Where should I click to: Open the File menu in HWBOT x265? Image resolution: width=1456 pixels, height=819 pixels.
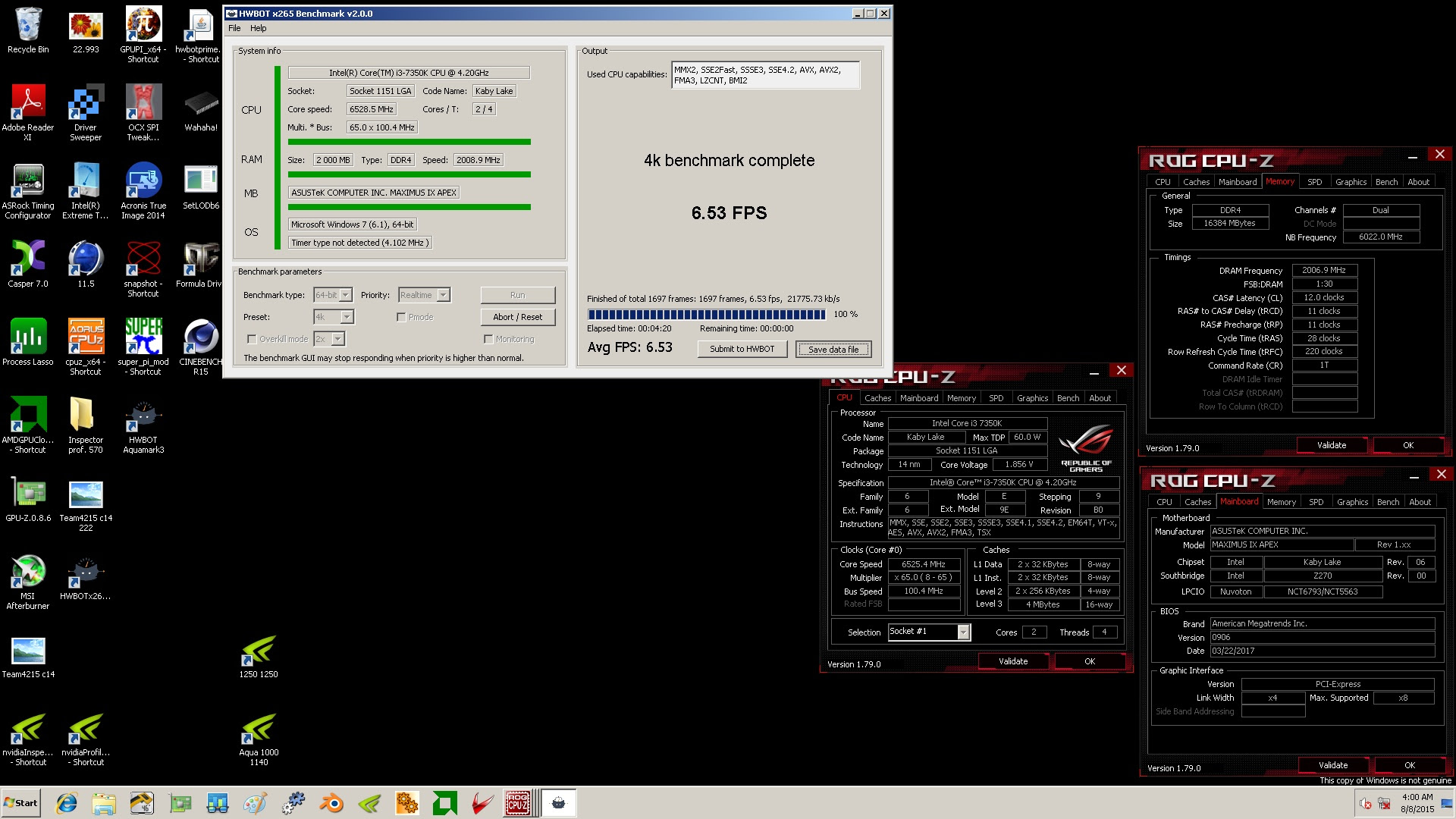234,28
